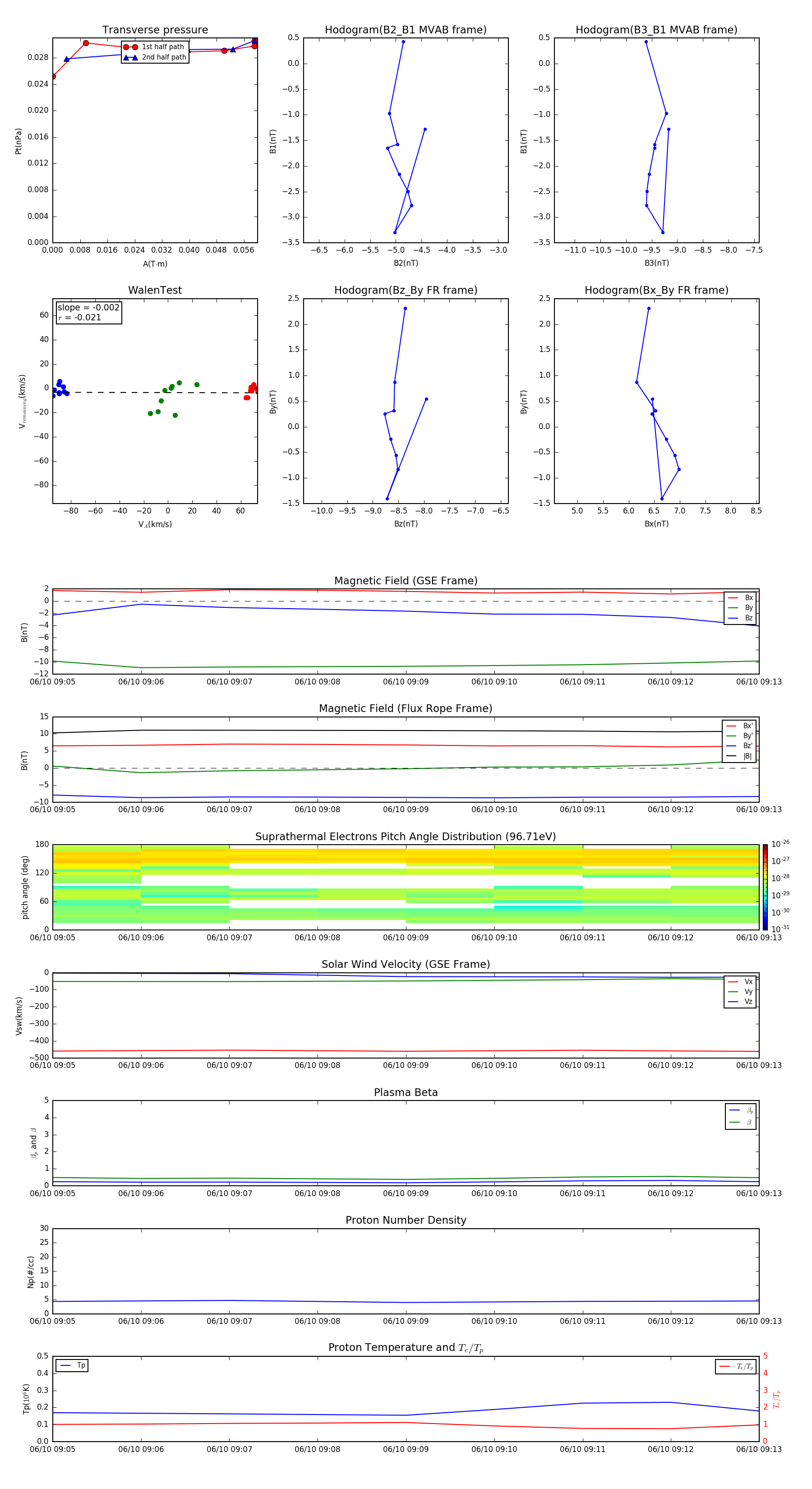This screenshot has width=812, height=1489.
Task: Click the 'WalenTest' plot title
Action: click(155, 290)
